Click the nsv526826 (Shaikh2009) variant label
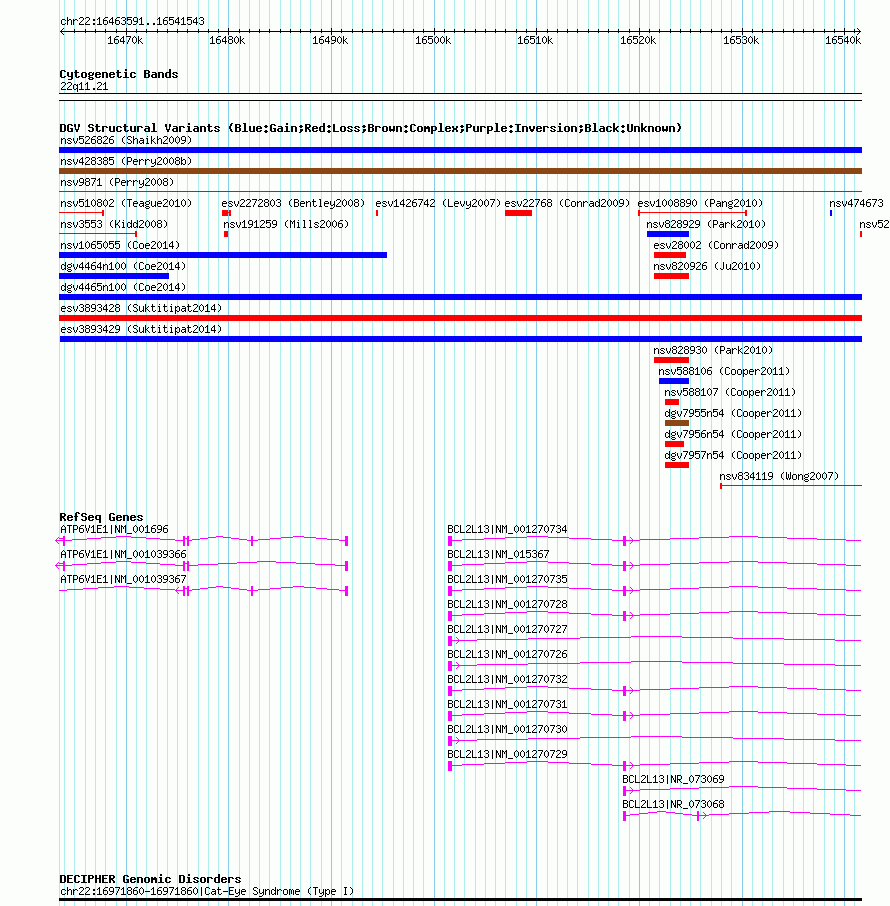Viewport: 890px width, 906px height. (x=125, y=140)
